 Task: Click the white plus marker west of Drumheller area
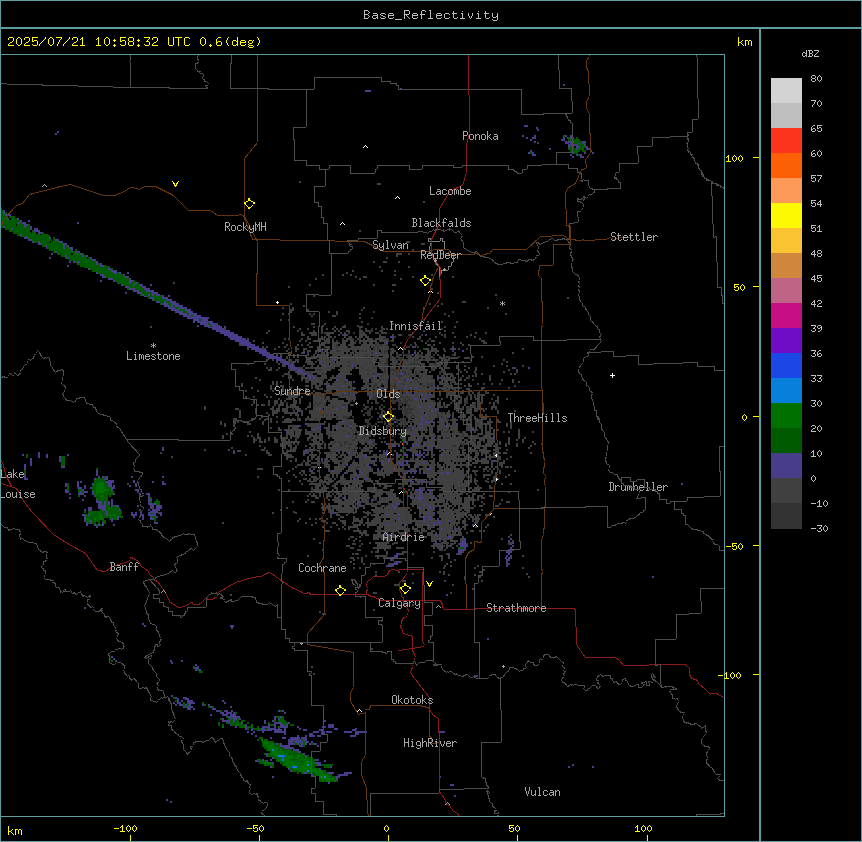[612, 375]
